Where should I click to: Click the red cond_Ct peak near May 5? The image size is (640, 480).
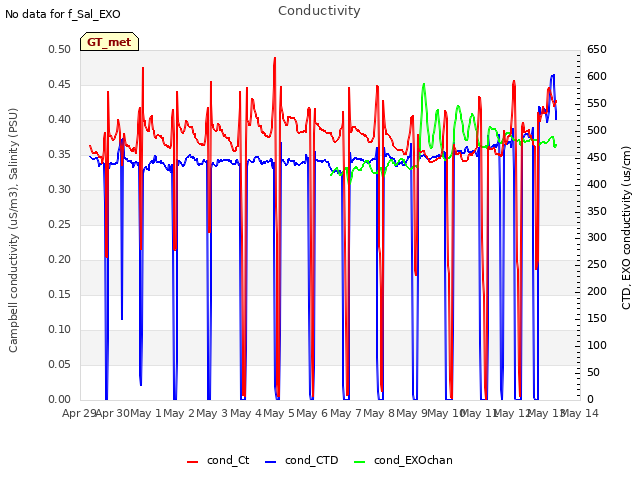point(275,58)
